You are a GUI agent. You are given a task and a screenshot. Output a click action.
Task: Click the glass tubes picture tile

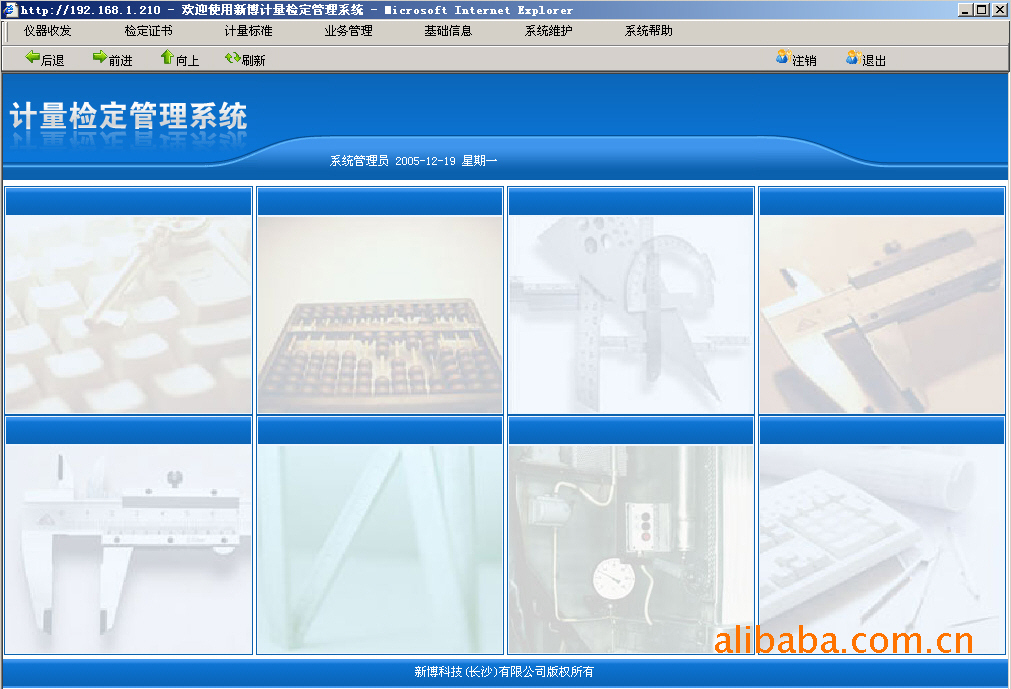(380, 548)
